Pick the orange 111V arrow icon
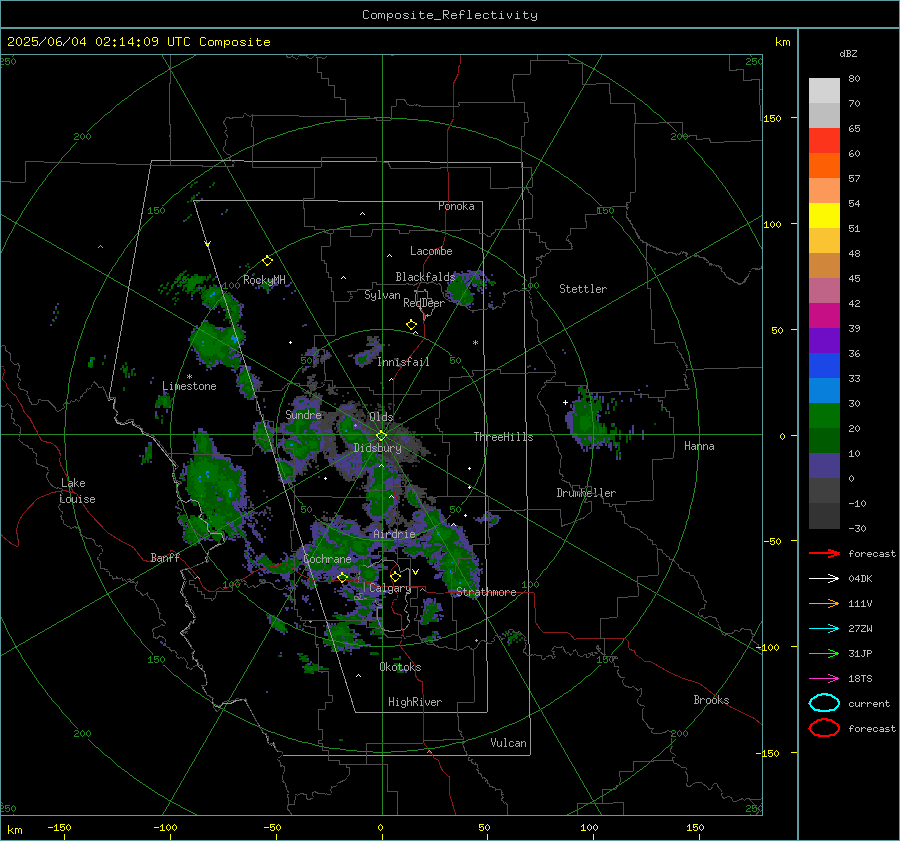 (824, 603)
